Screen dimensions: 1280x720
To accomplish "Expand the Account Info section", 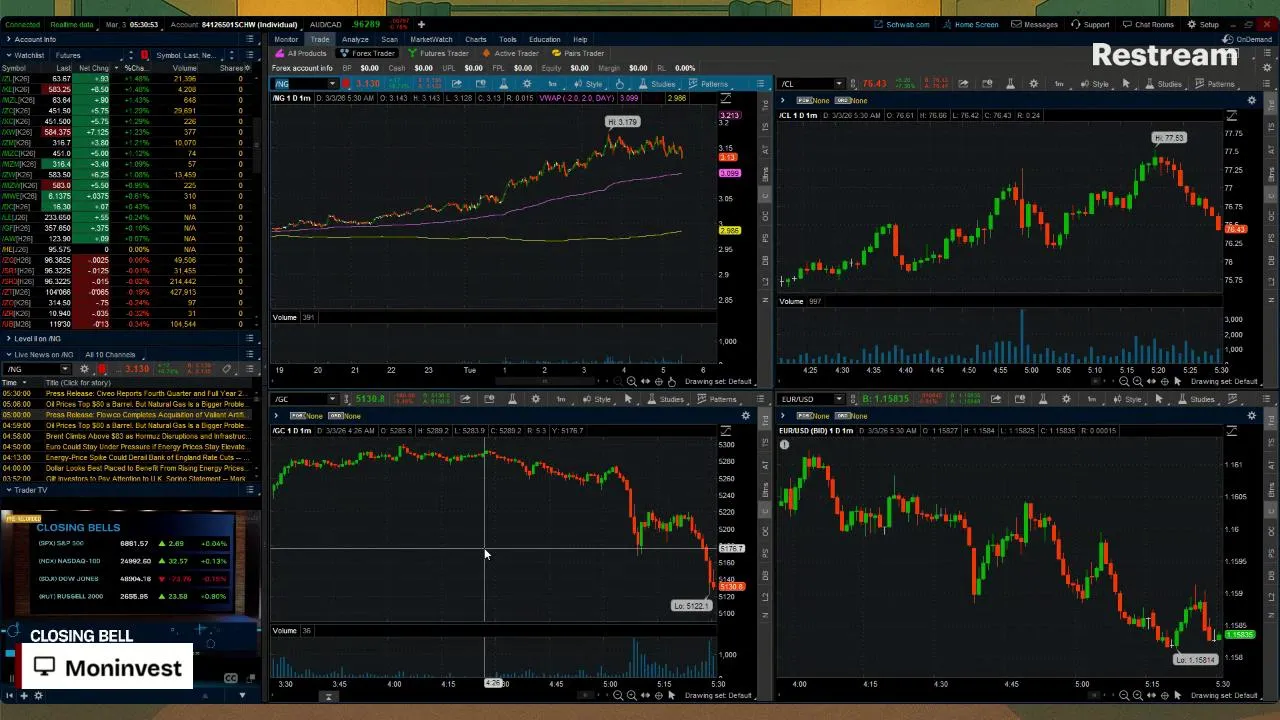I will point(7,39).
